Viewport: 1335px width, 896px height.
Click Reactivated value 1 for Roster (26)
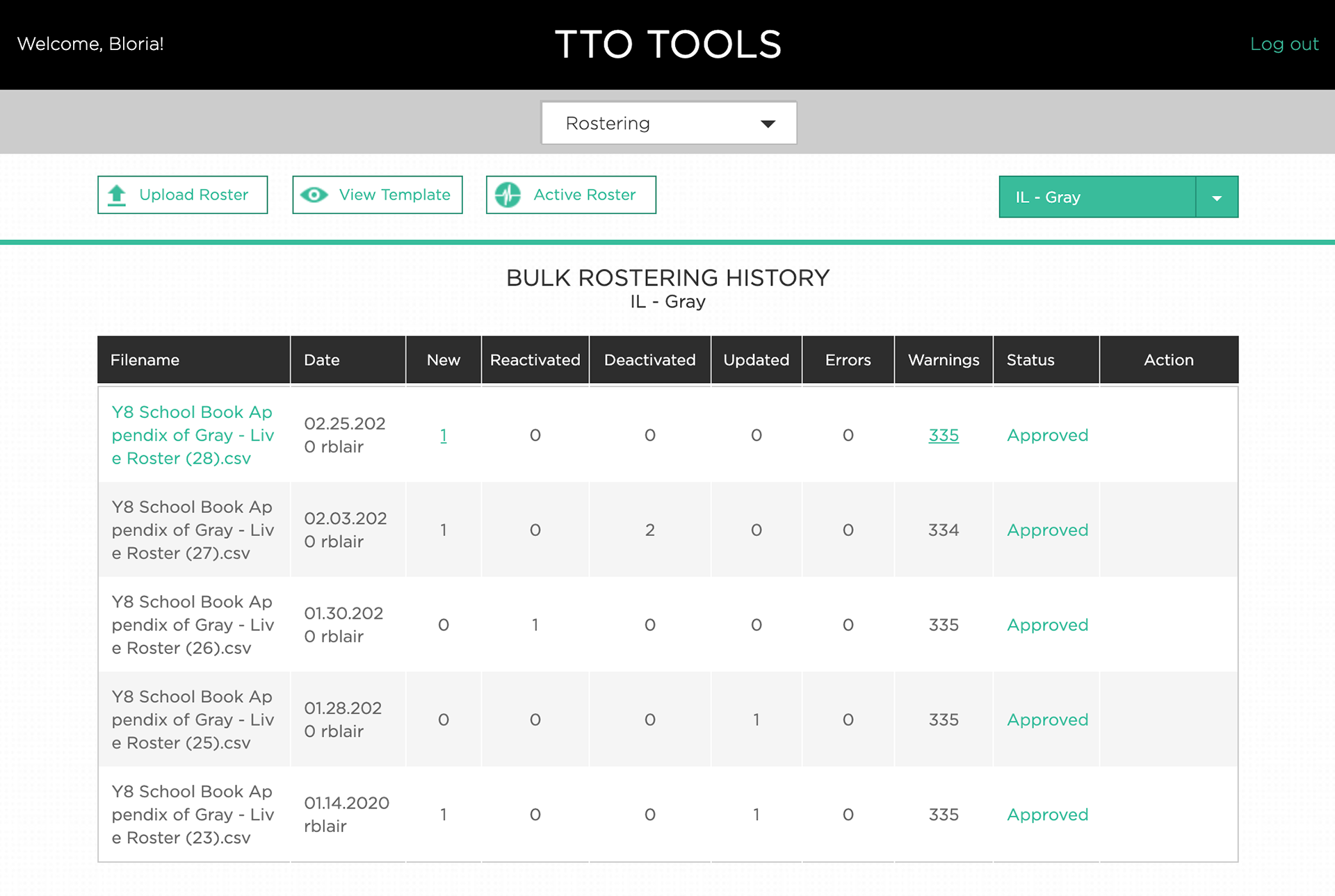click(x=535, y=625)
